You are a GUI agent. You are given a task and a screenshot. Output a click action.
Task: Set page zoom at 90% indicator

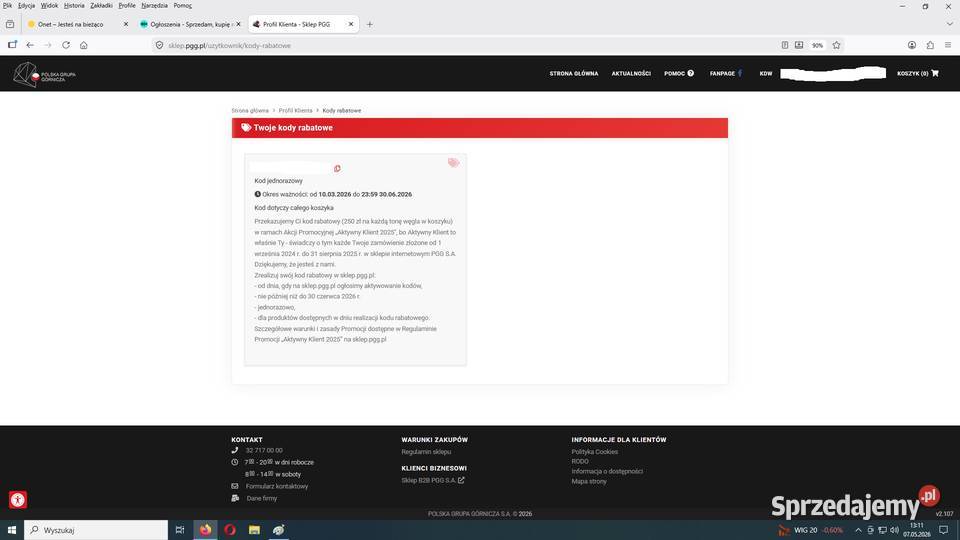point(817,45)
